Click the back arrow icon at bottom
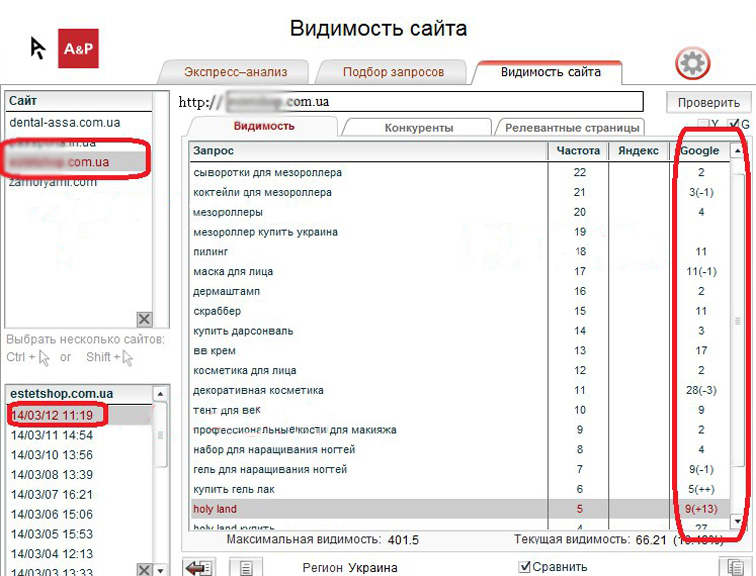This screenshot has height=576, width=756. (x=199, y=567)
